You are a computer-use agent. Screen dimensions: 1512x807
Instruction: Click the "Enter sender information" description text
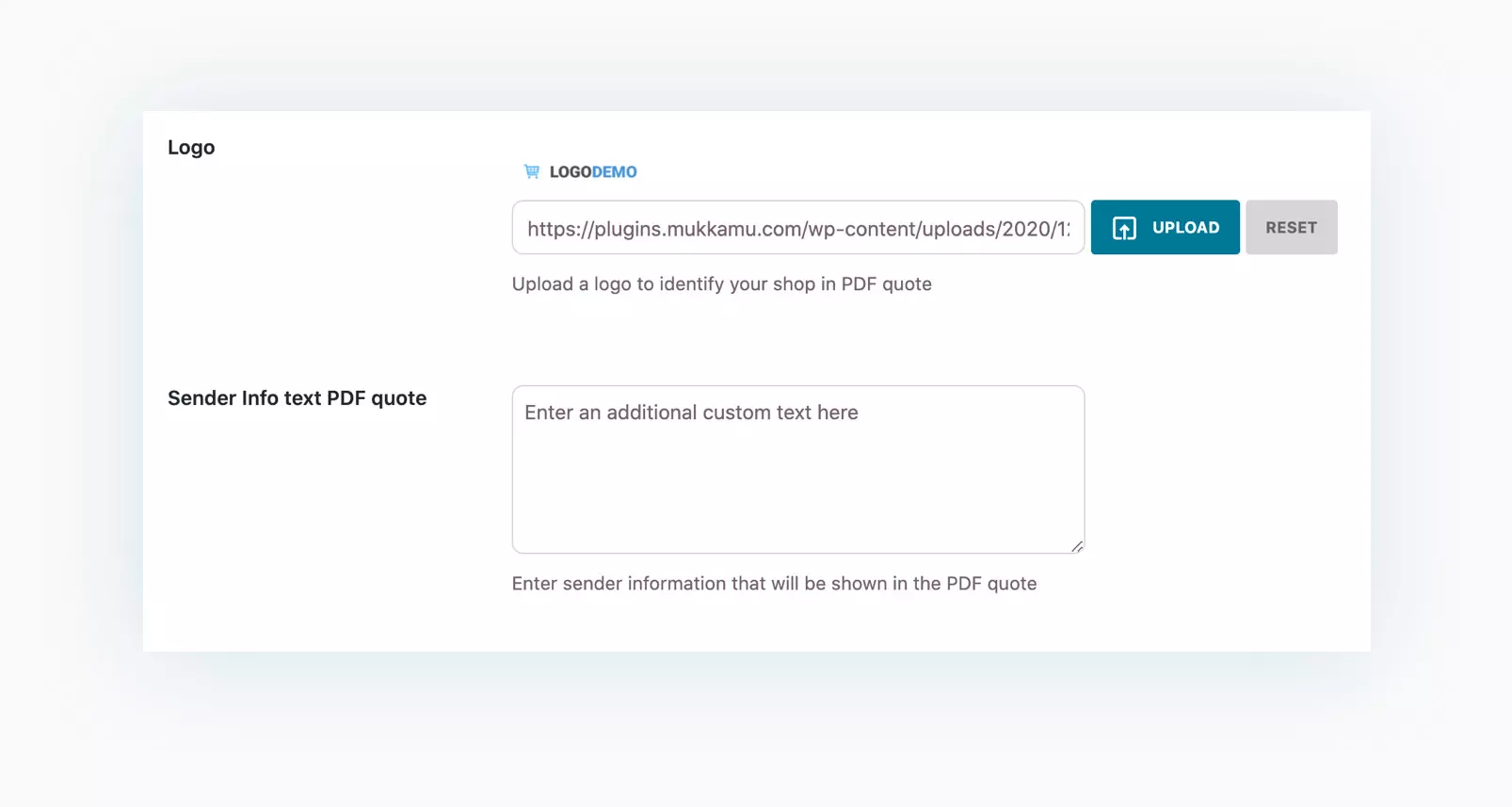click(774, 584)
